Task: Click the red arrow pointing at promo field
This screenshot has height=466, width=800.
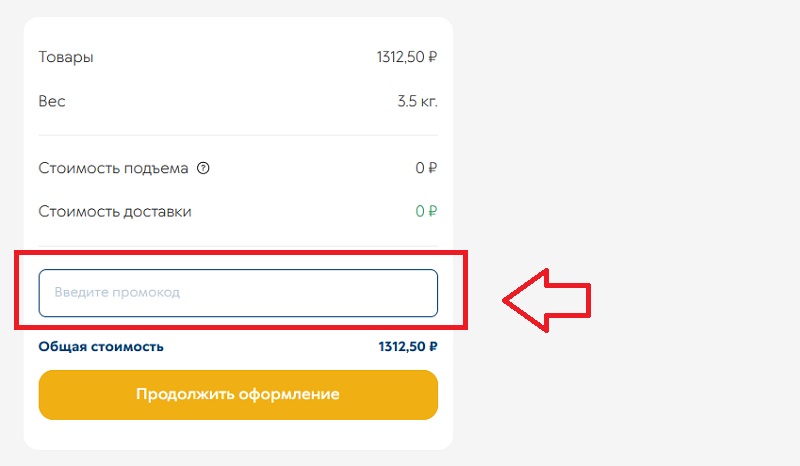Action: (546, 297)
